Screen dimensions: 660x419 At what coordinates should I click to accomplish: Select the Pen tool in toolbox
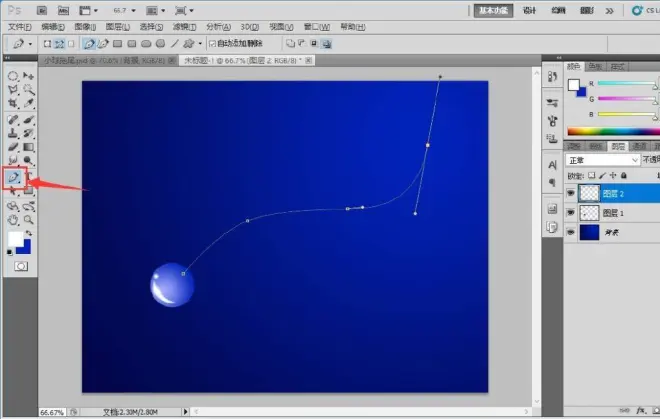pos(13,177)
